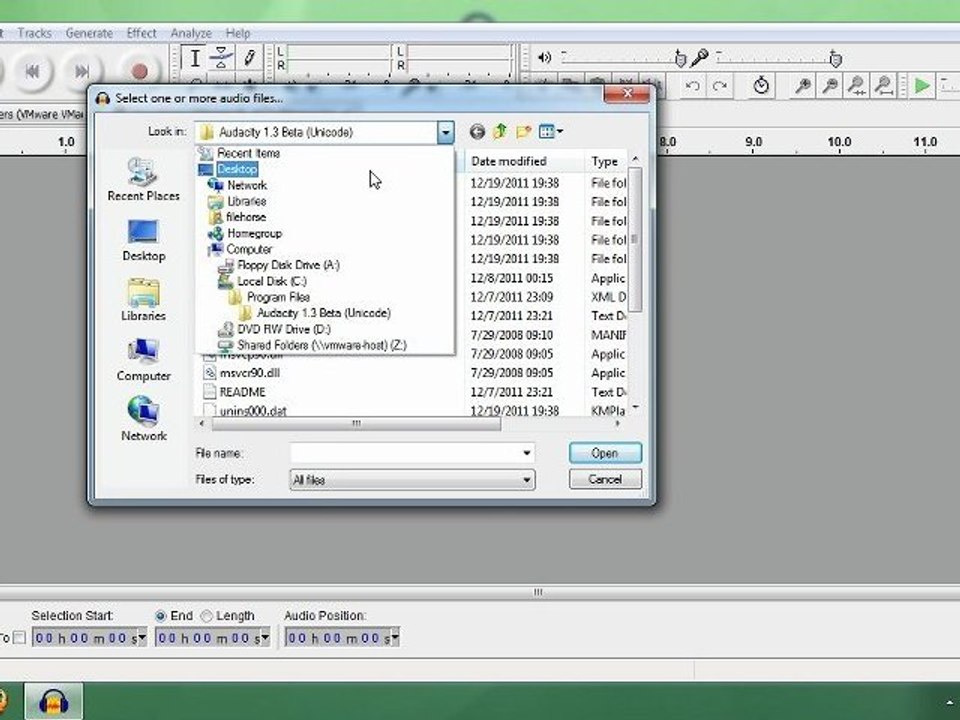The height and width of the screenshot is (720, 960).
Task: Click the Fit Selection zoom icon
Action: point(856,86)
